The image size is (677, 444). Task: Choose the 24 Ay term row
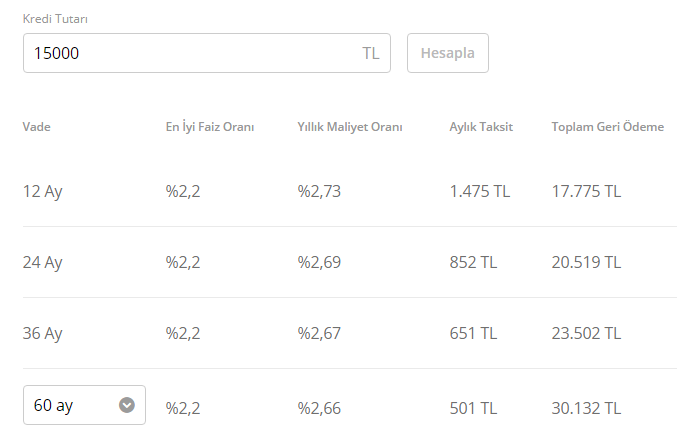click(43, 262)
